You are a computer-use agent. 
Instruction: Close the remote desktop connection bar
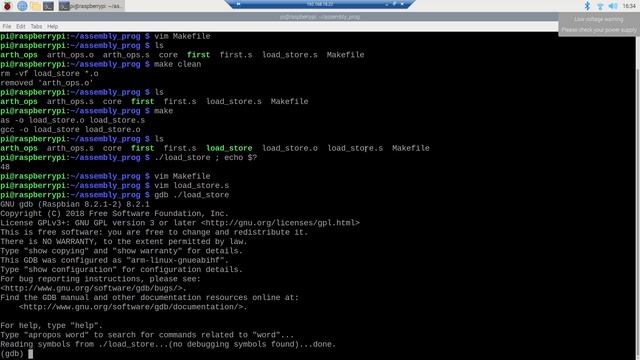point(402,4)
